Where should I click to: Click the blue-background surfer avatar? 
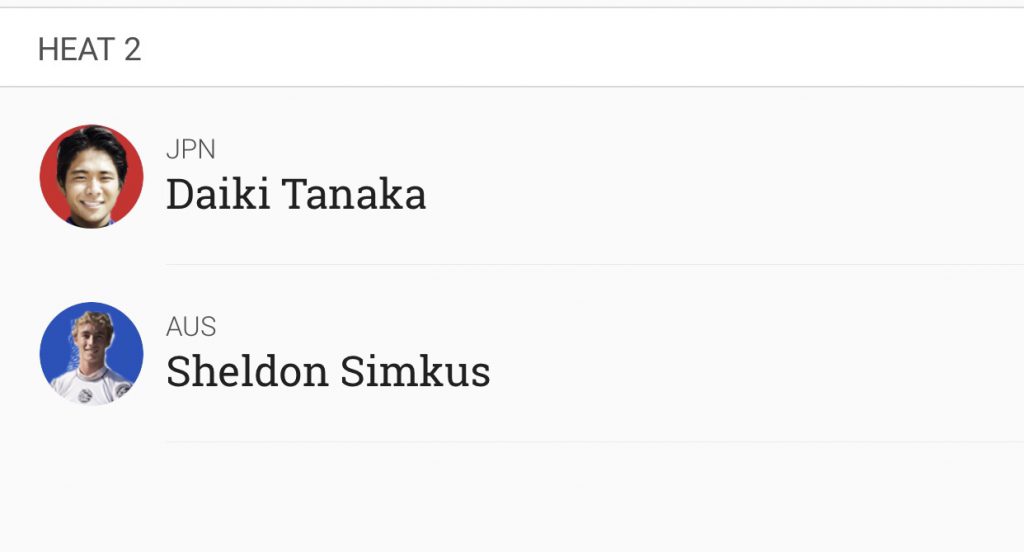click(x=91, y=353)
